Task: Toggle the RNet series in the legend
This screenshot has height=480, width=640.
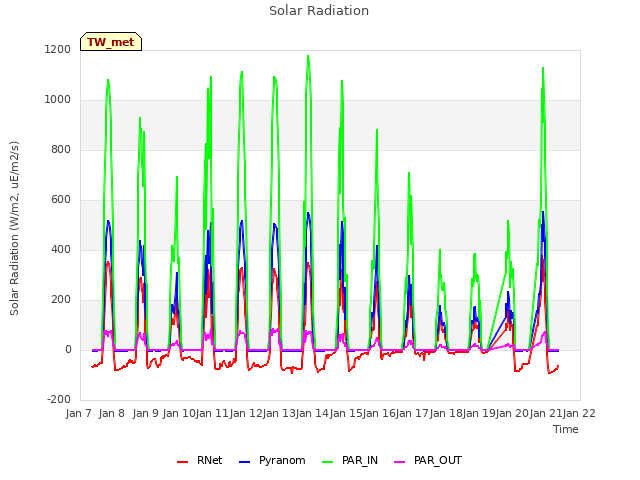Action: tap(200, 460)
